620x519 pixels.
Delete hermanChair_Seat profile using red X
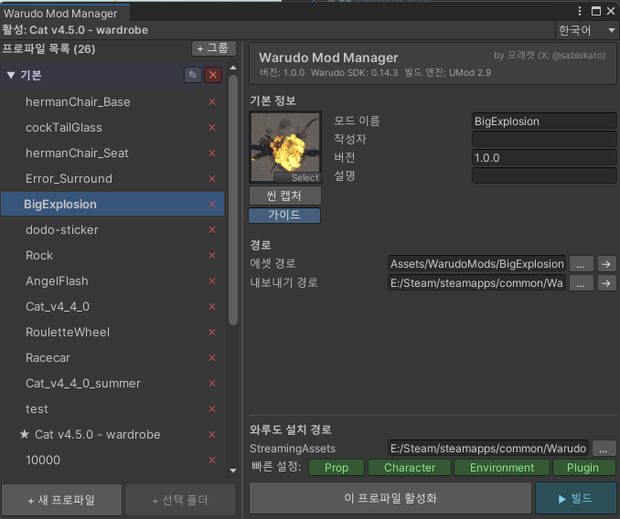pyautogui.click(x=212, y=153)
